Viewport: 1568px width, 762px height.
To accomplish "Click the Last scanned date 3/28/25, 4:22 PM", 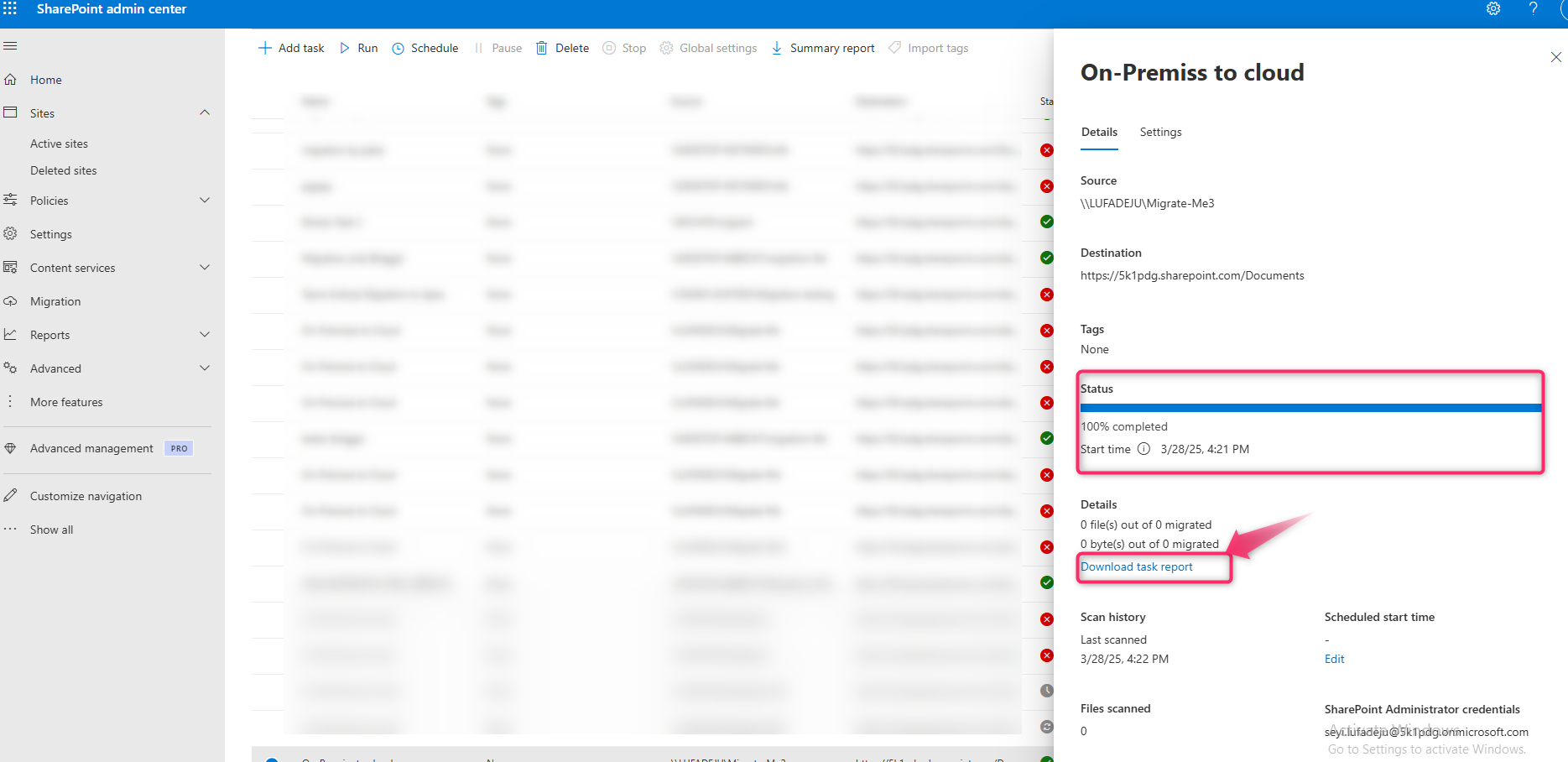I will coord(1124,659).
